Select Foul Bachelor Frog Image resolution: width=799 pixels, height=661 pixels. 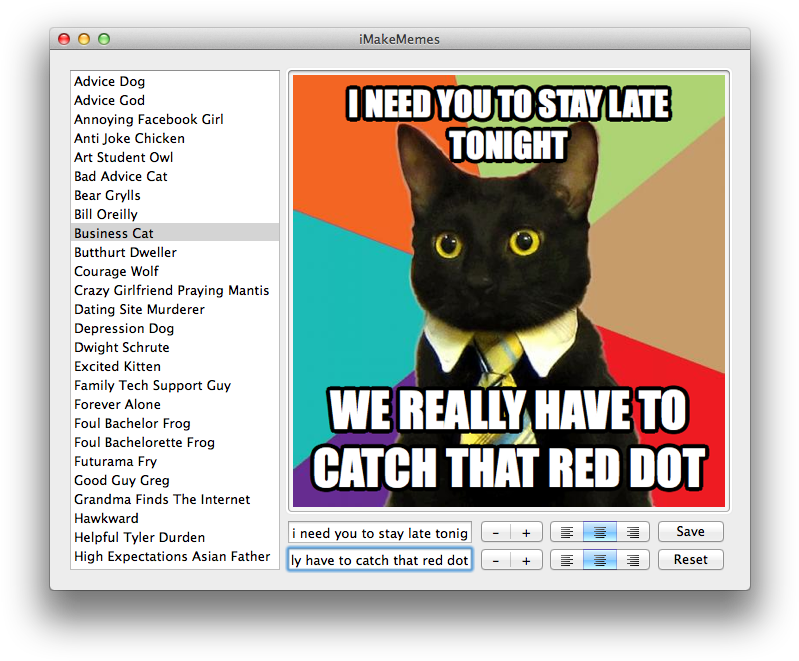coord(175,424)
